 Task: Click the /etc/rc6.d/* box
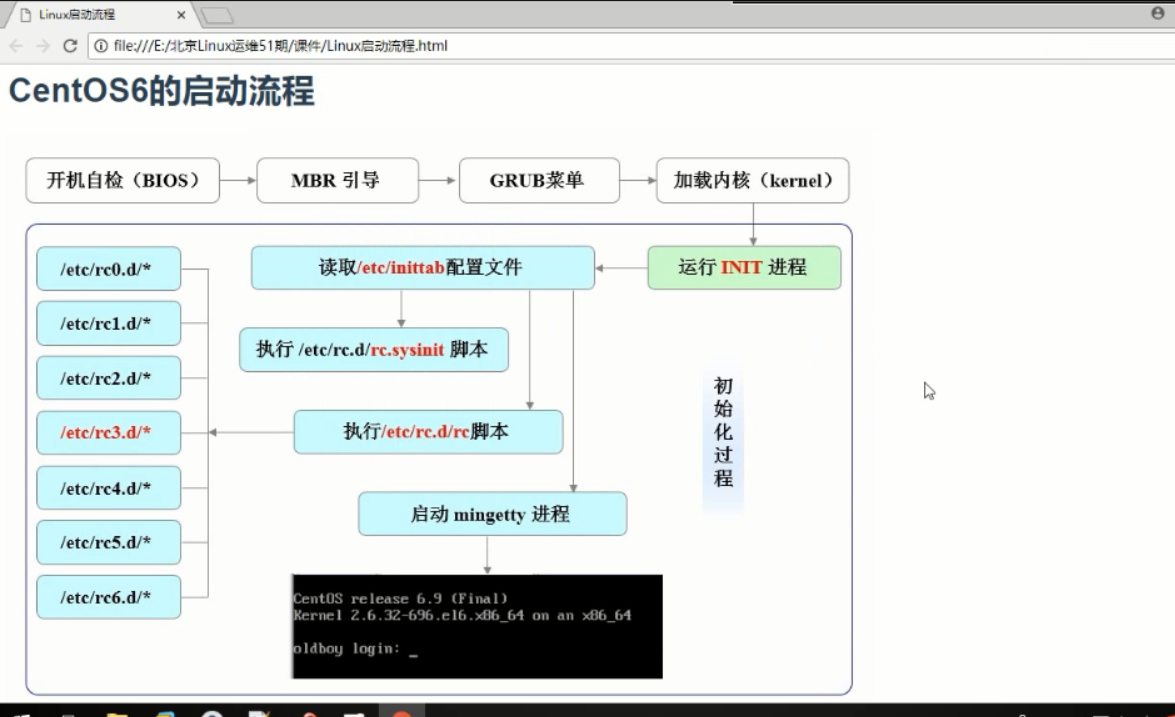tap(109, 597)
